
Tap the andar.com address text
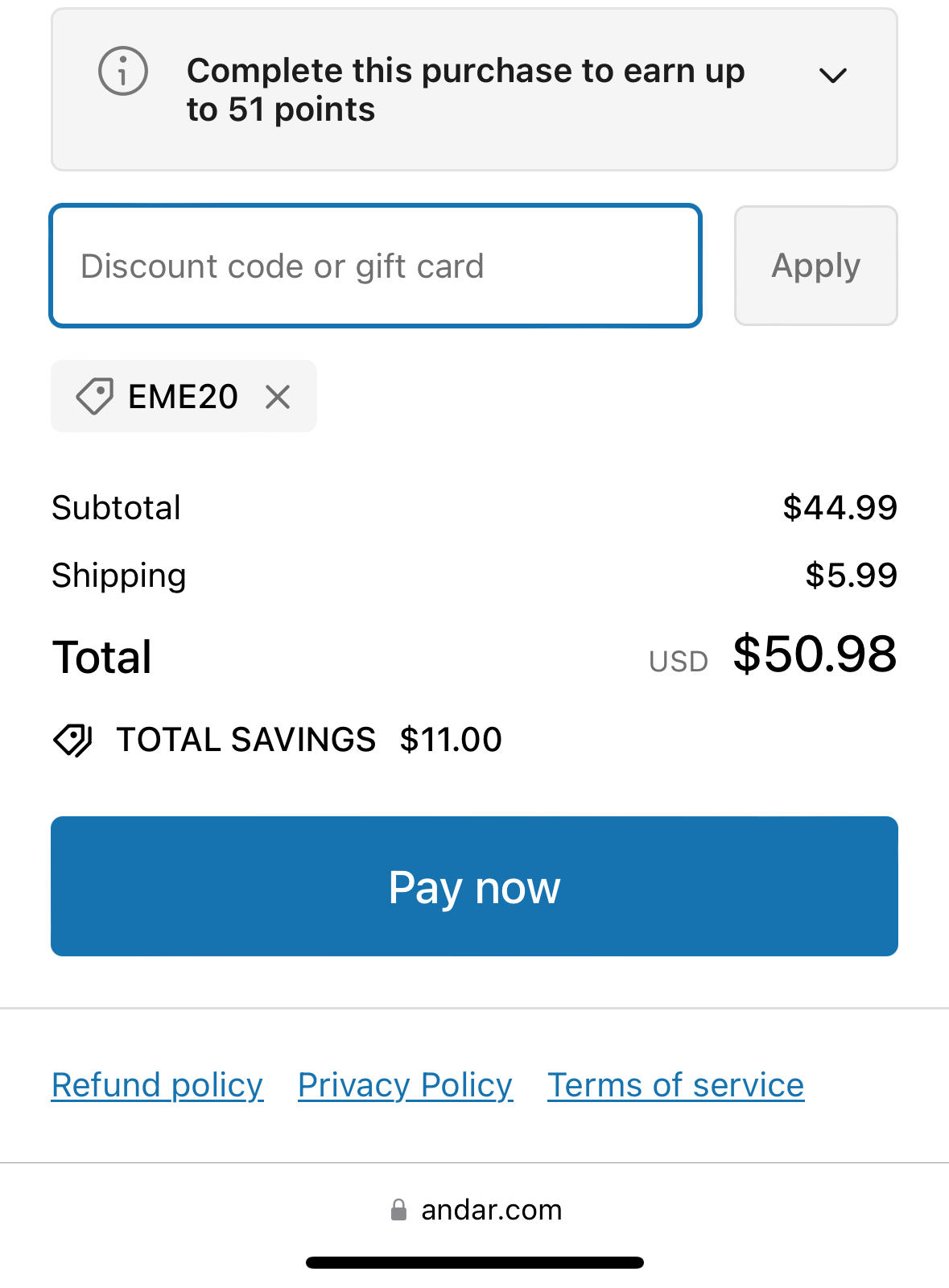[x=491, y=1210]
